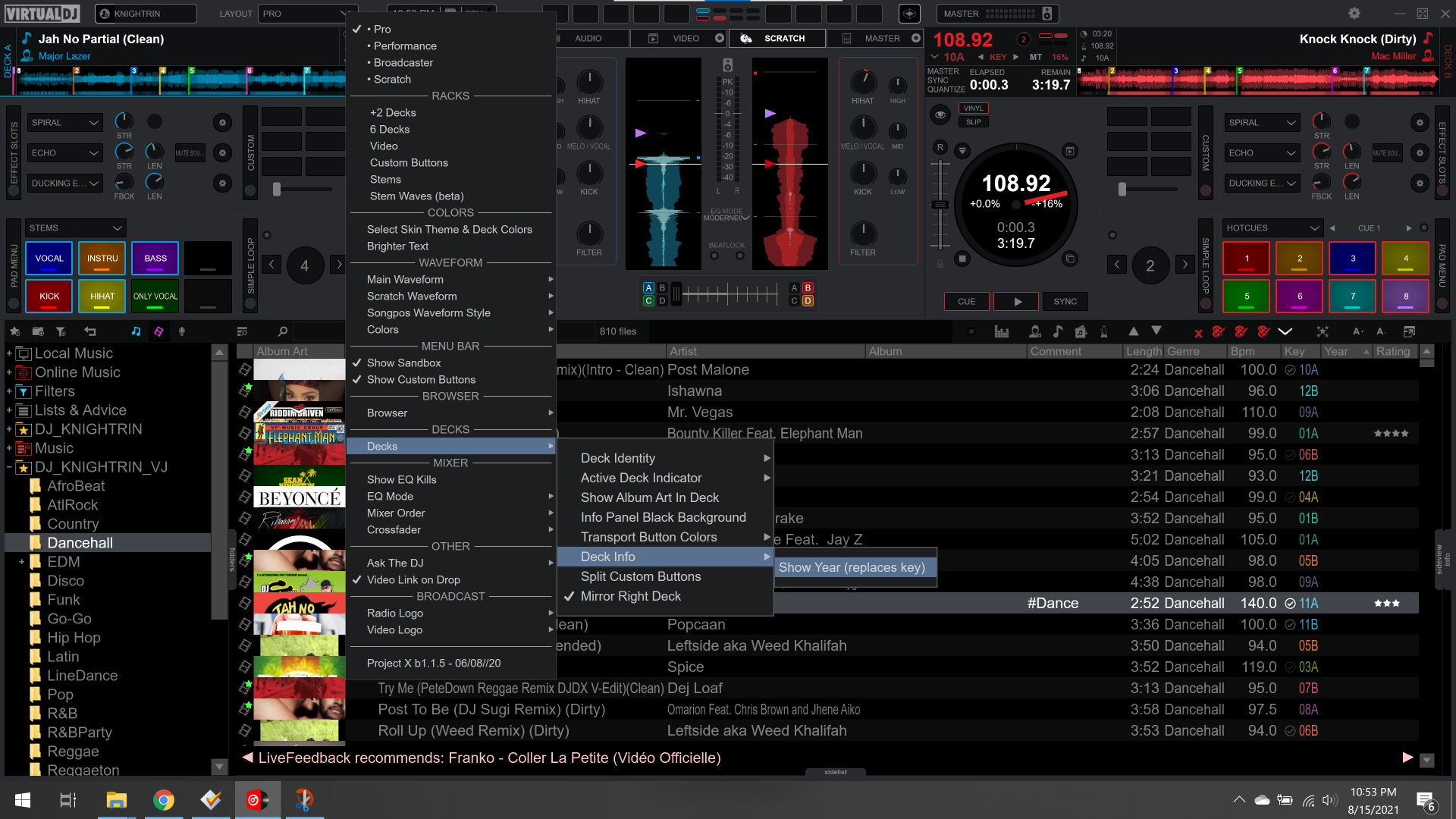Click the play button on deck B
The width and height of the screenshot is (1456, 819).
1017,302
